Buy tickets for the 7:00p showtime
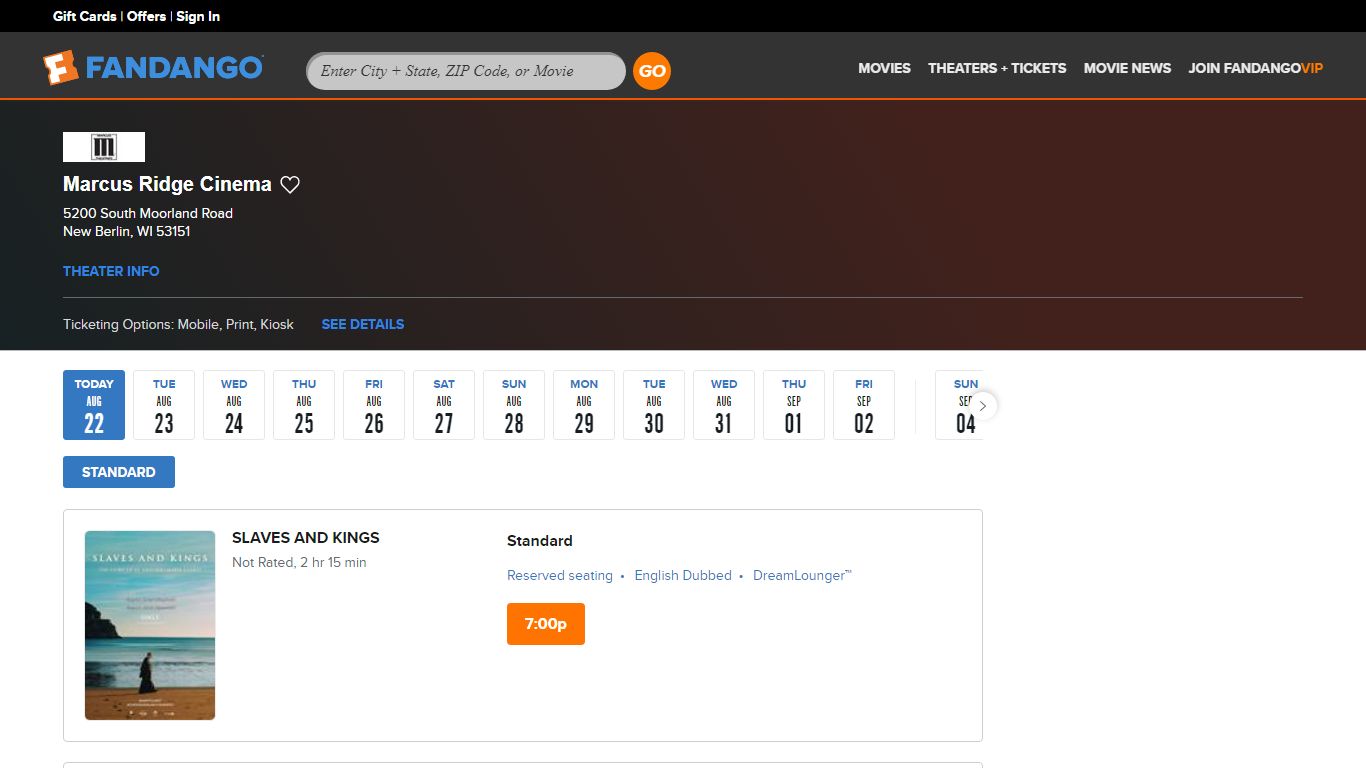1366x768 pixels. pyautogui.click(x=546, y=624)
